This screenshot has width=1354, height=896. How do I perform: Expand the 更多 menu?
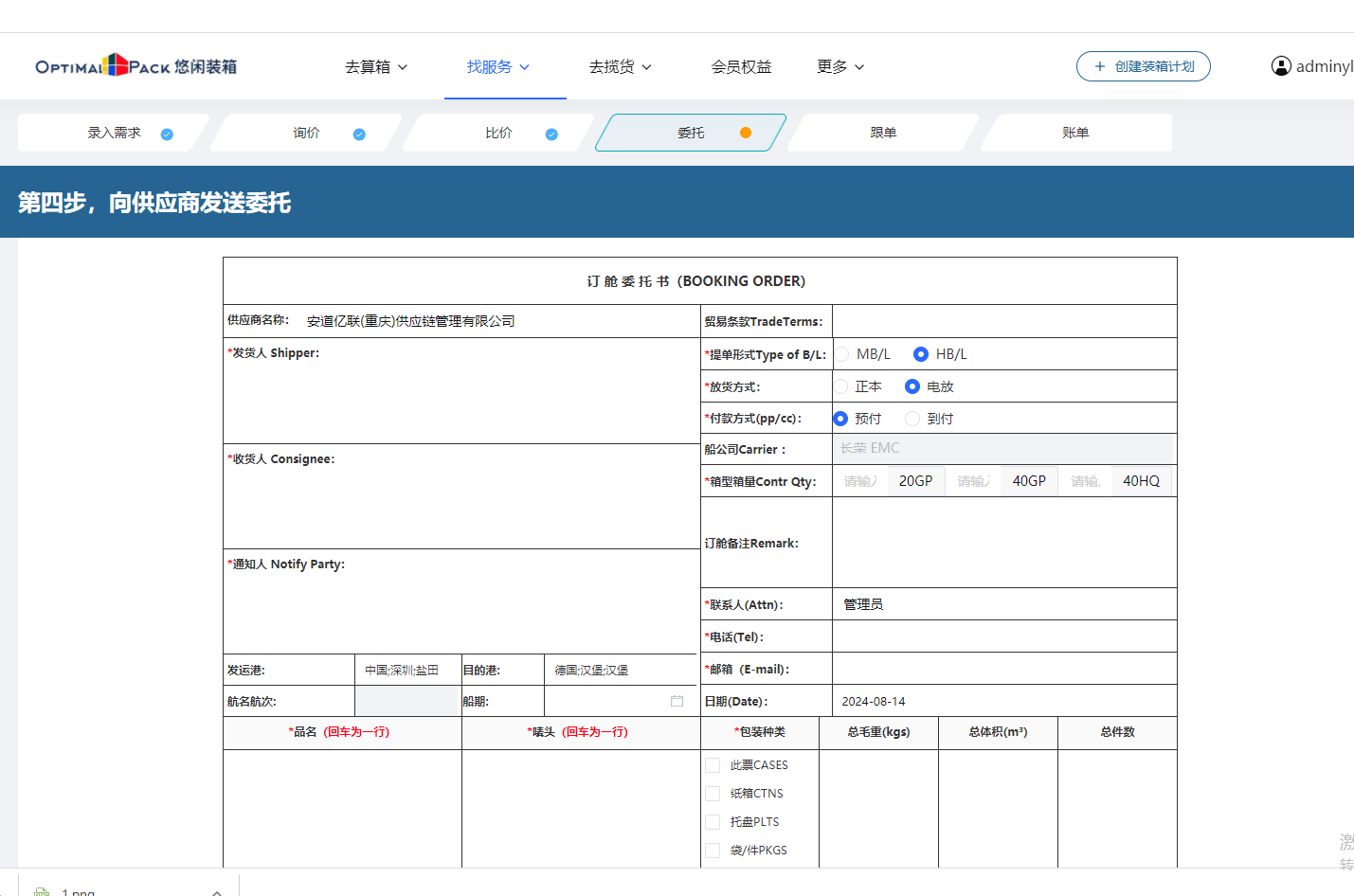[841, 66]
